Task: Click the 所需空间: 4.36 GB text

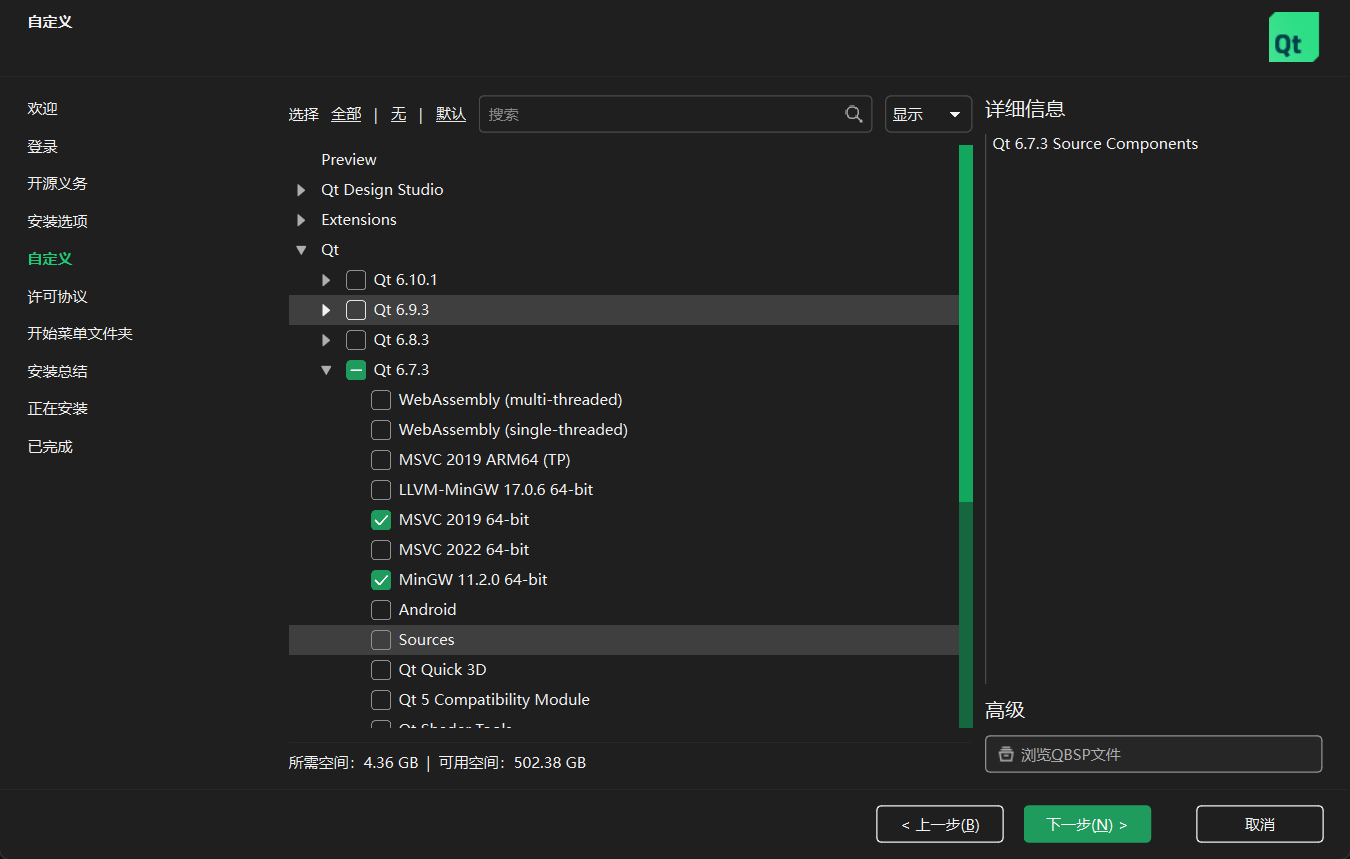Action: click(x=353, y=762)
